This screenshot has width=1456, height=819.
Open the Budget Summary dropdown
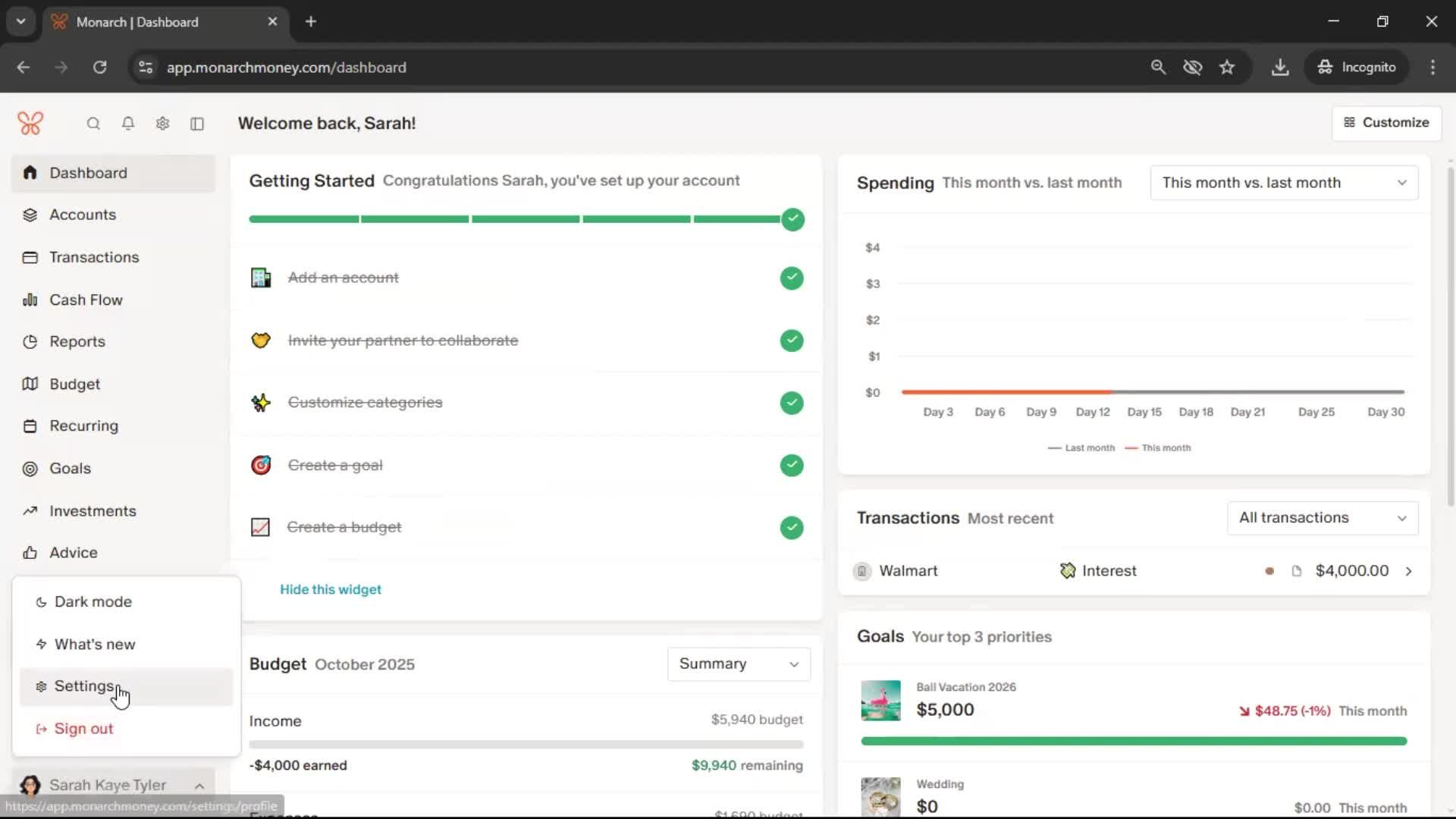click(x=739, y=664)
